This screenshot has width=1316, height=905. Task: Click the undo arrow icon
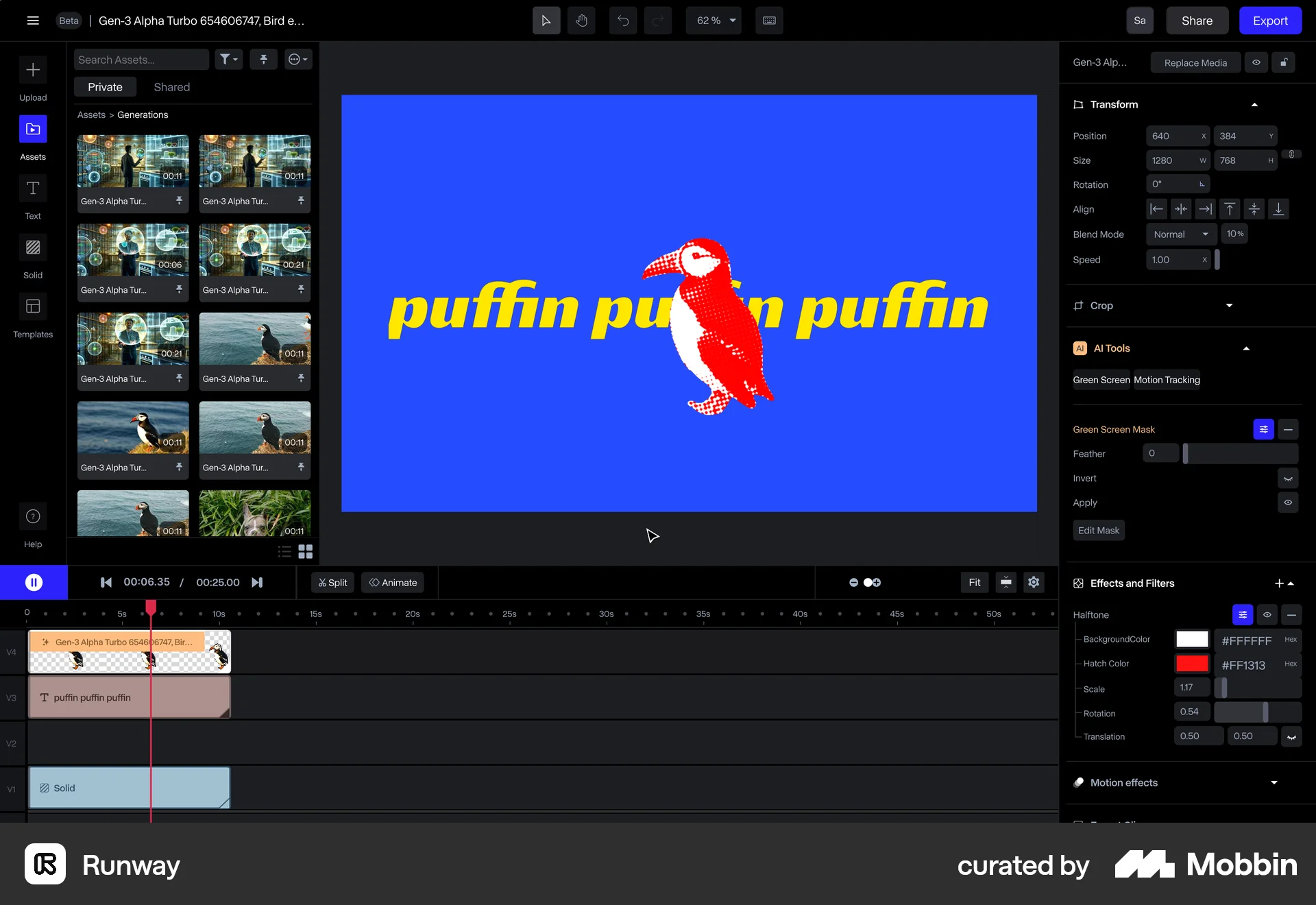[x=623, y=21]
